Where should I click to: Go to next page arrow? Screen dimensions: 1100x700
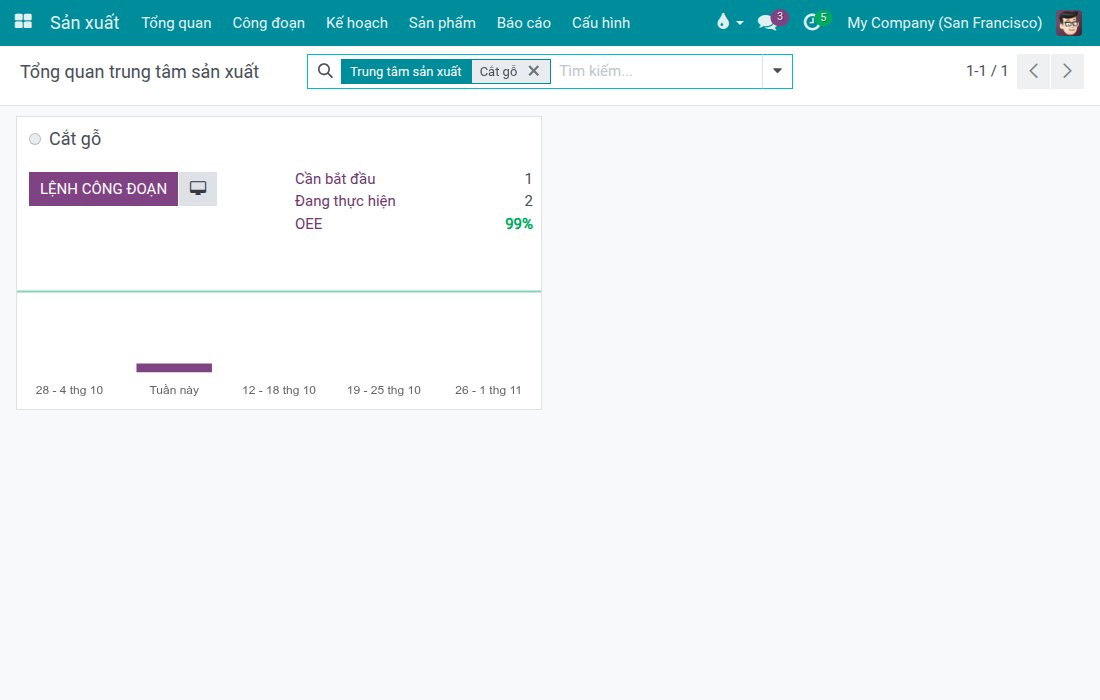[x=1067, y=71]
